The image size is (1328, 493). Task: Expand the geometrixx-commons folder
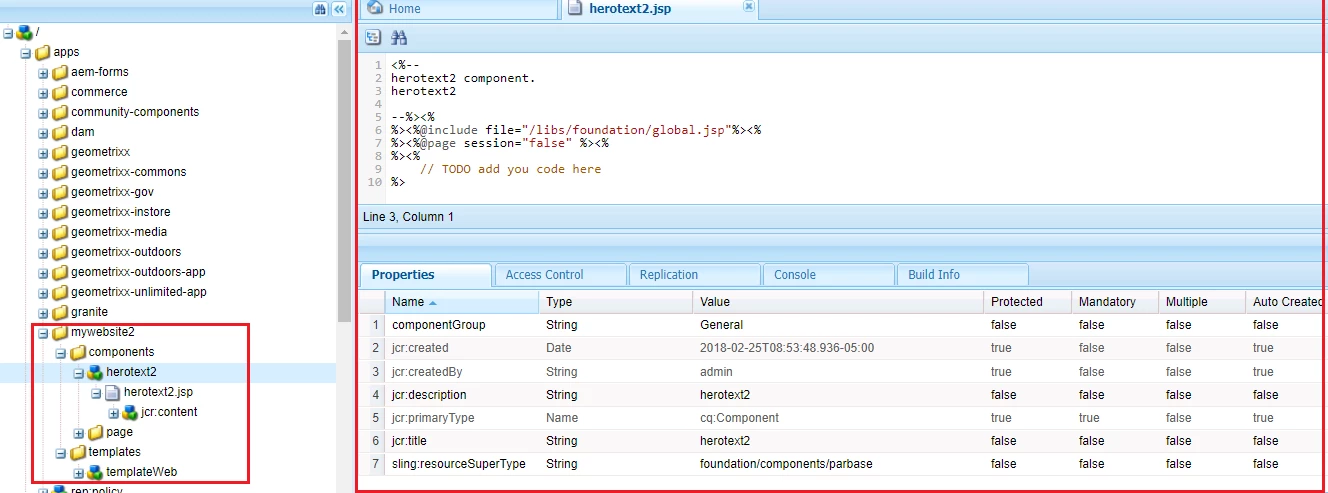43,172
